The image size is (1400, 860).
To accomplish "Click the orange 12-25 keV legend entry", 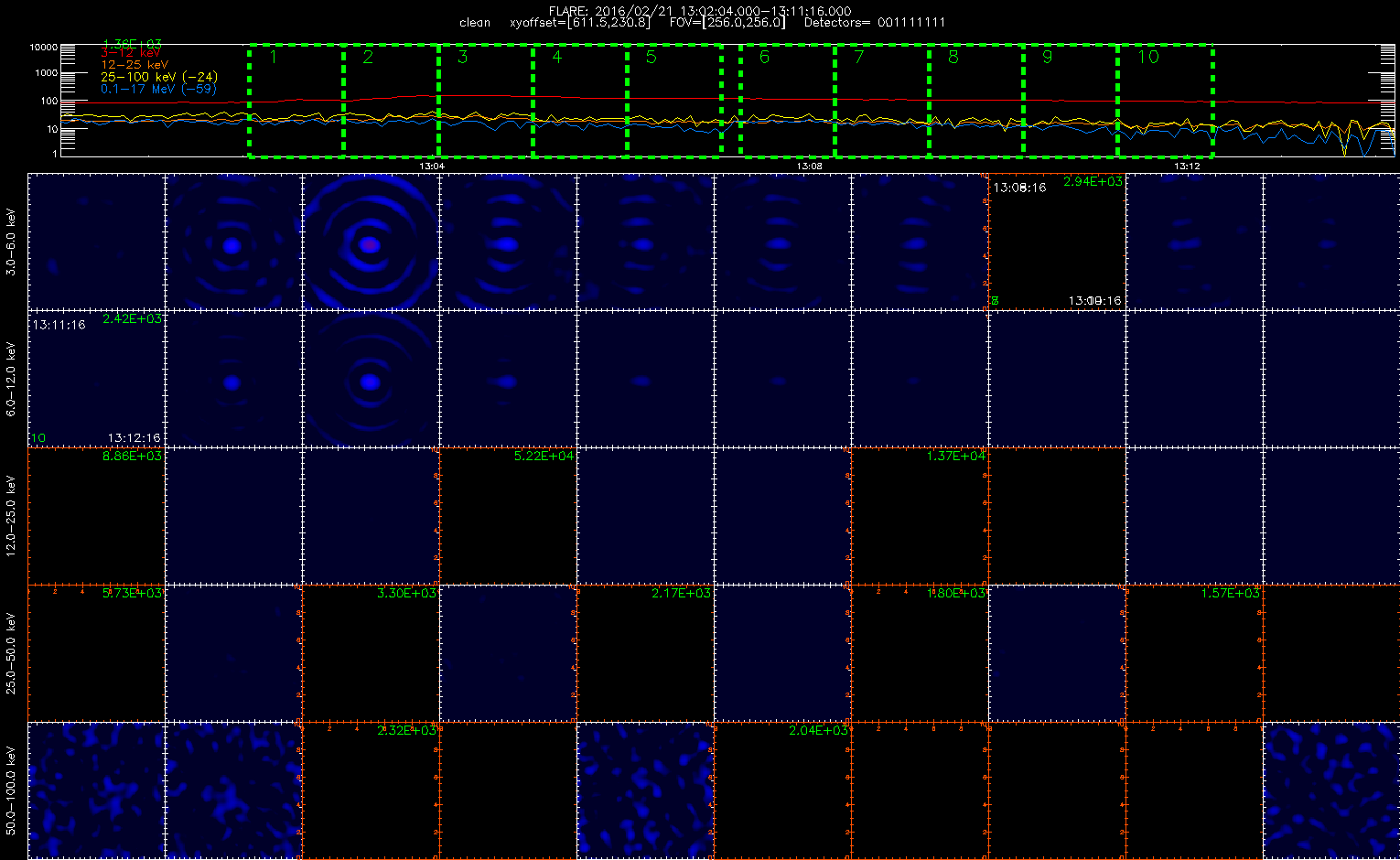I will click(x=135, y=66).
